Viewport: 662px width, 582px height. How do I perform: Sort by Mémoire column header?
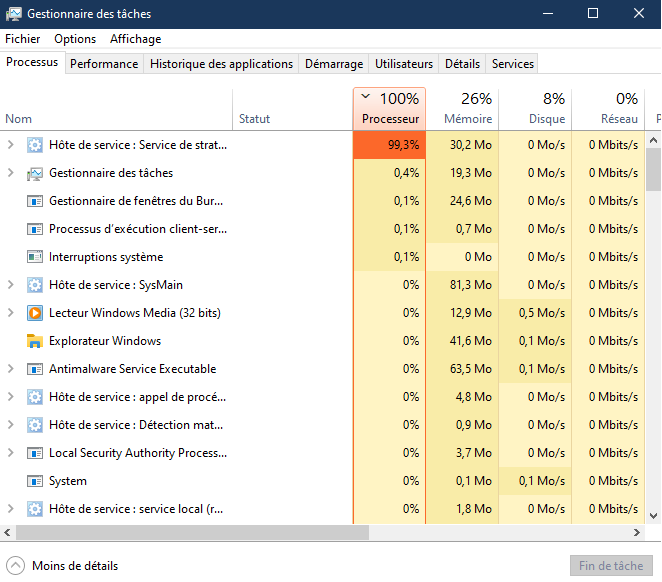coord(462,109)
